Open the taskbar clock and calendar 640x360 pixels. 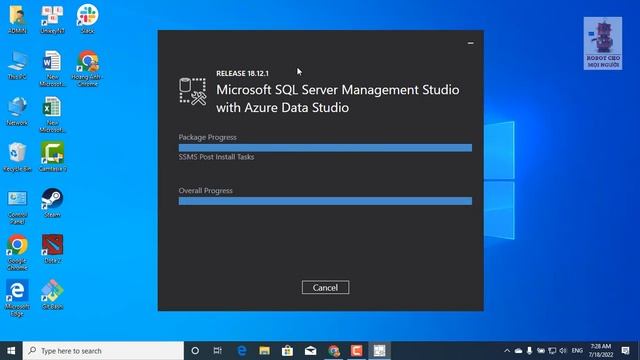601,351
